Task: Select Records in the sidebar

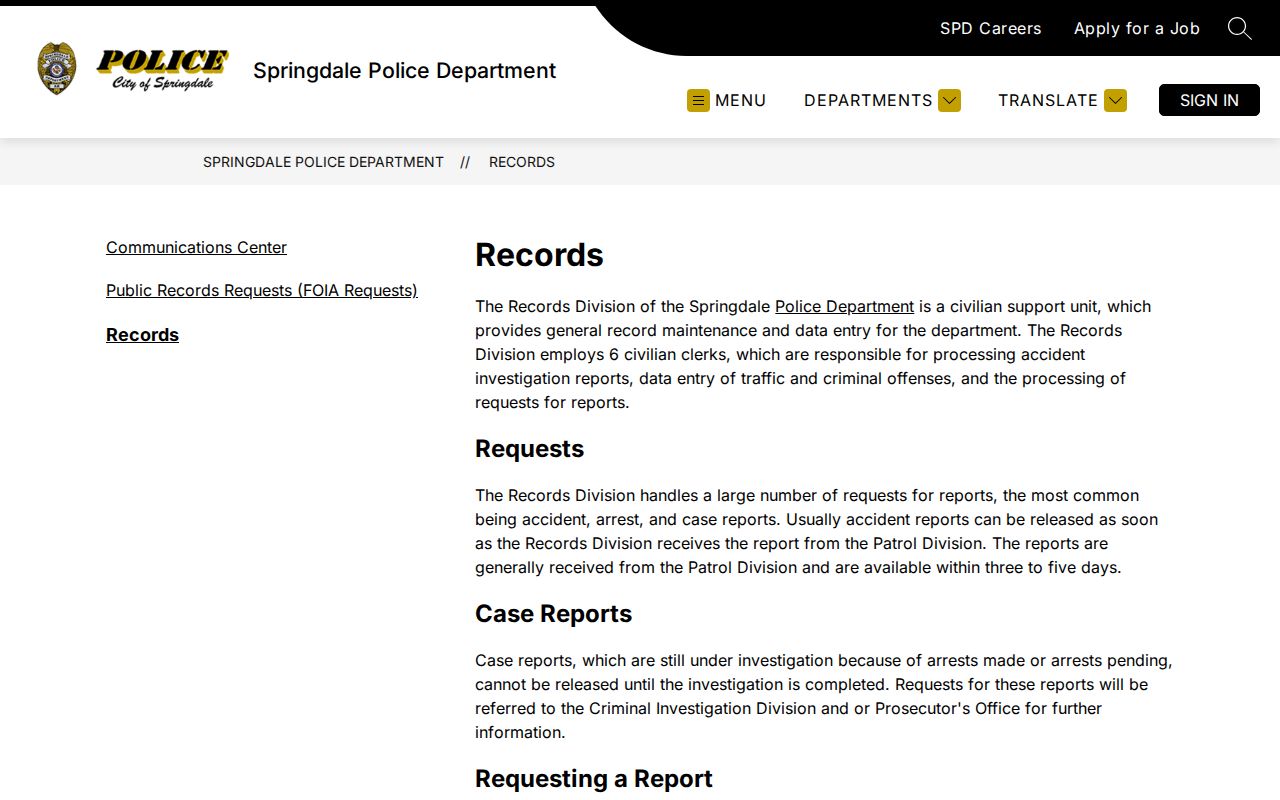Action: click(142, 335)
